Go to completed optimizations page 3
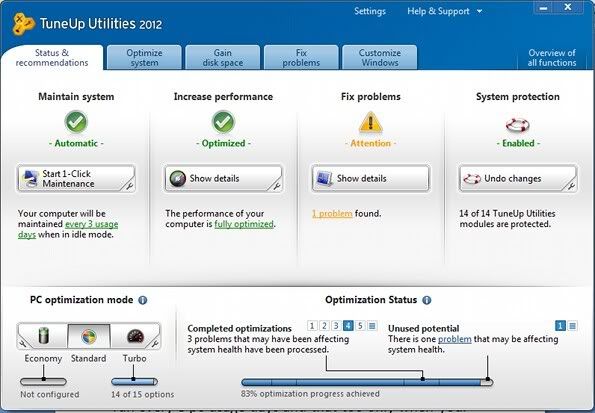The height and width of the screenshot is (413, 595). pyautogui.click(x=336, y=326)
